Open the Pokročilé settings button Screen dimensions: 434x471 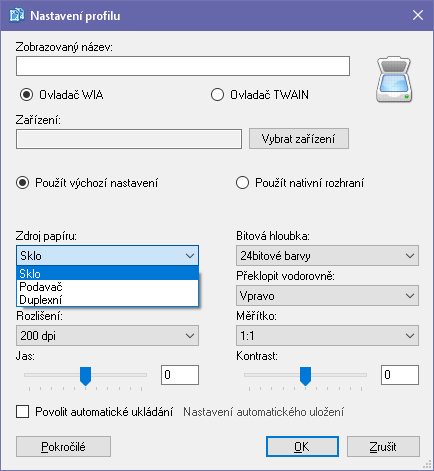tap(63, 447)
